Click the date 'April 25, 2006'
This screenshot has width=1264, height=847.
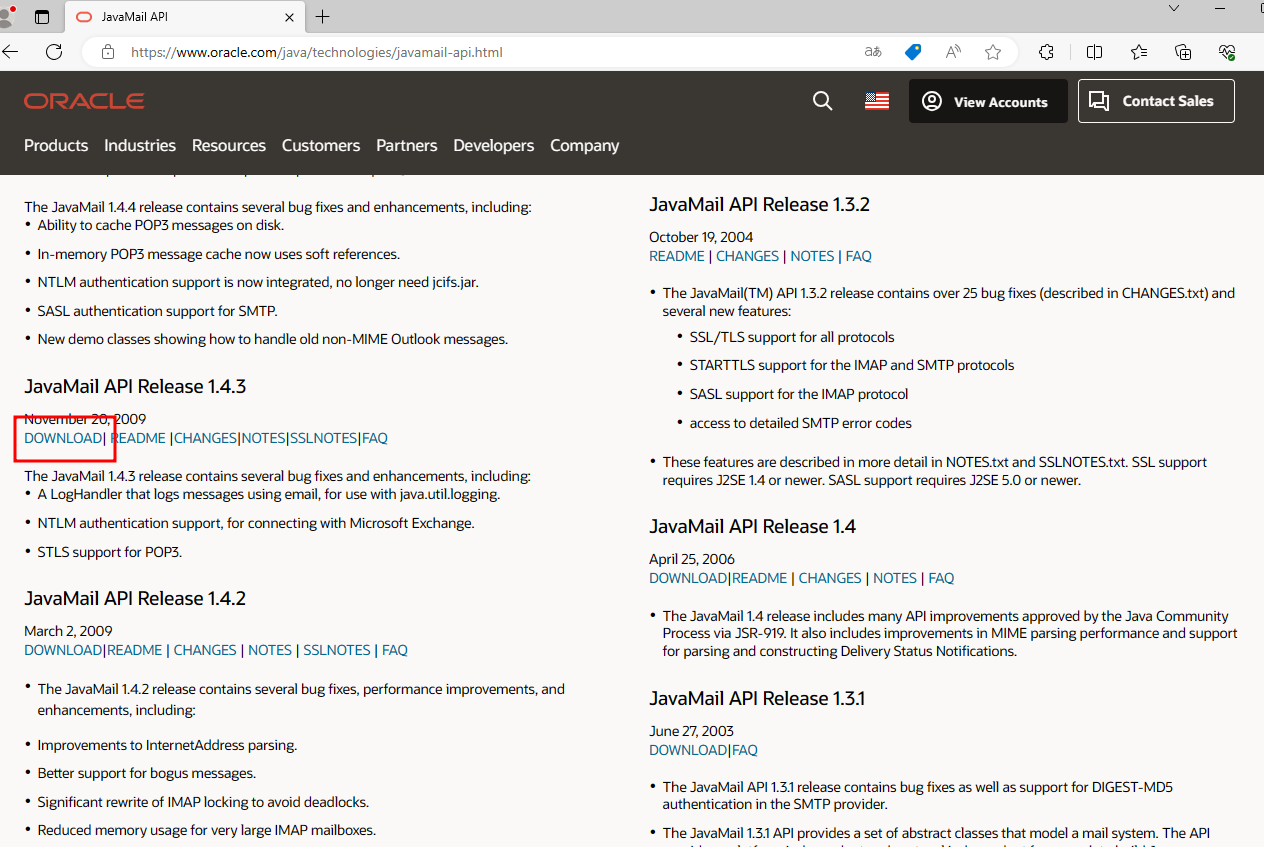point(692,559)
